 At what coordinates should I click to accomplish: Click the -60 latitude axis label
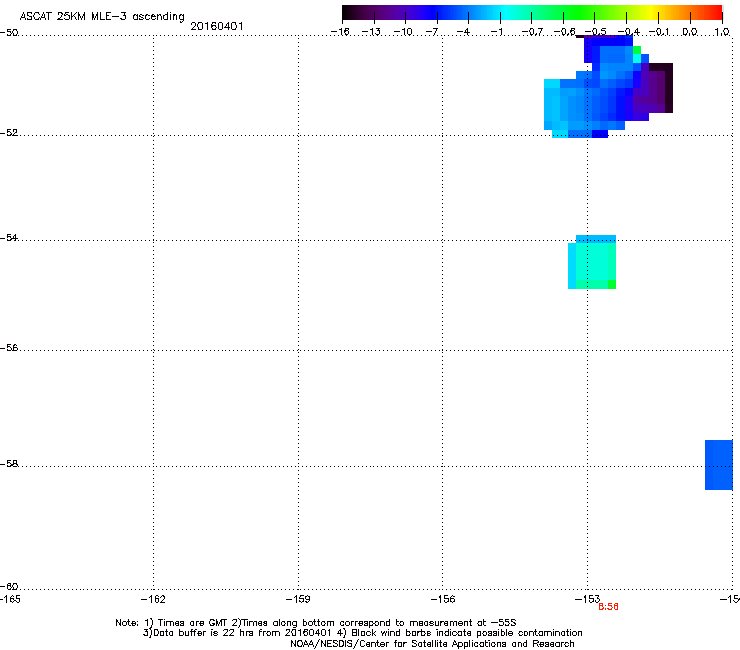point(9,586)
